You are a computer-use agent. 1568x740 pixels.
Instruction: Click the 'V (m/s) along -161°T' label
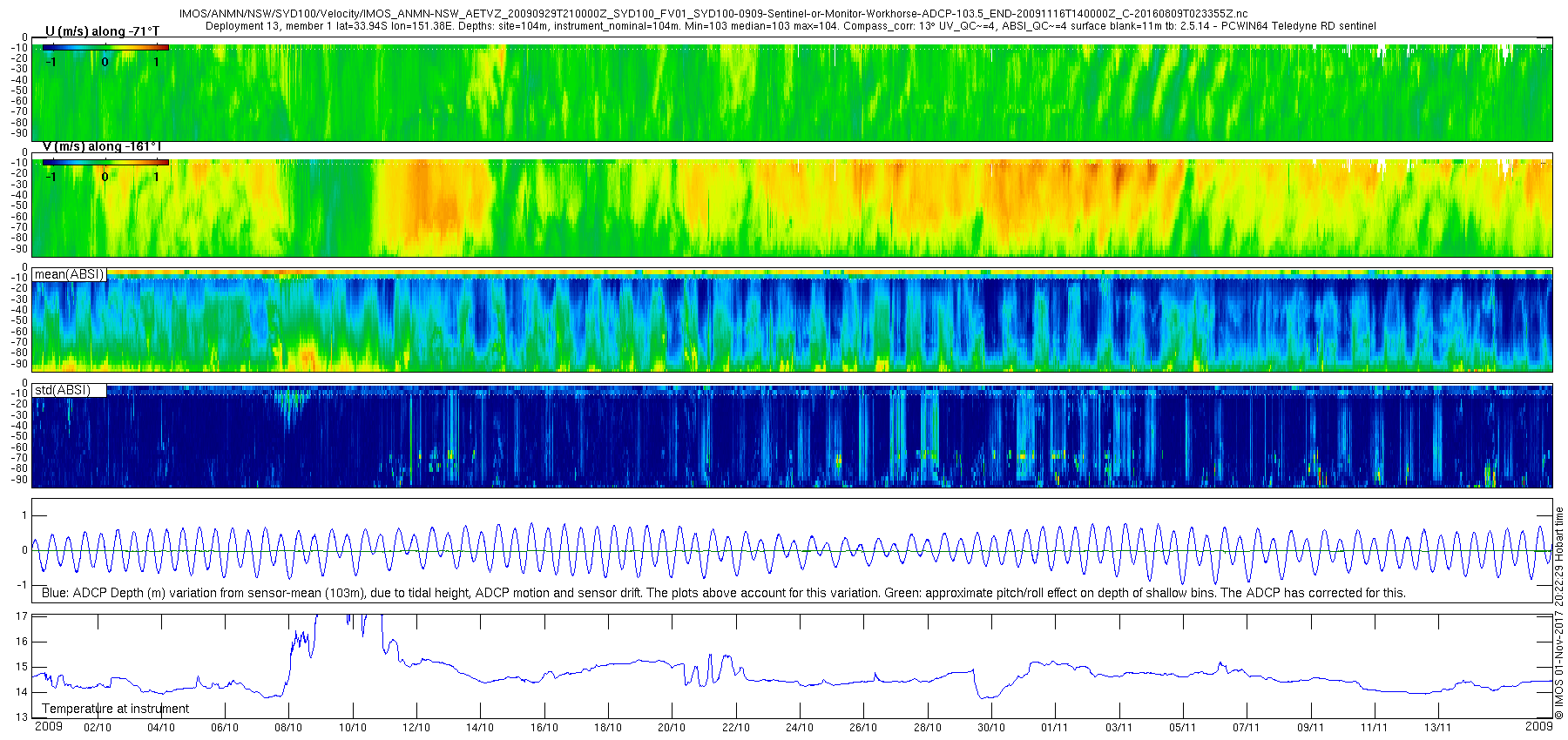pyautogui.click(x=102, y=147)
